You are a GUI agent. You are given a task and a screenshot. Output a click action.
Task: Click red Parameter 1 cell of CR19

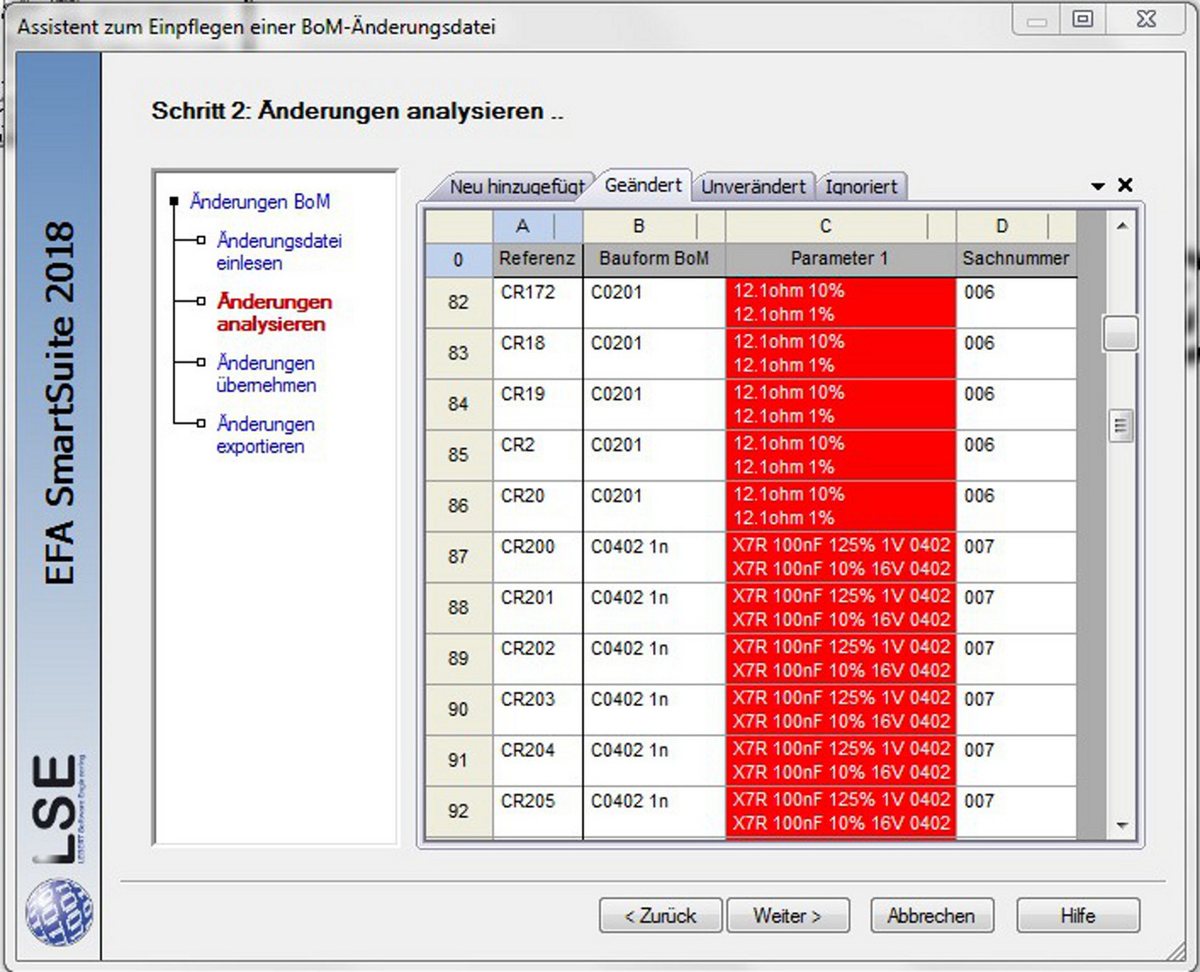pos(841,405)
